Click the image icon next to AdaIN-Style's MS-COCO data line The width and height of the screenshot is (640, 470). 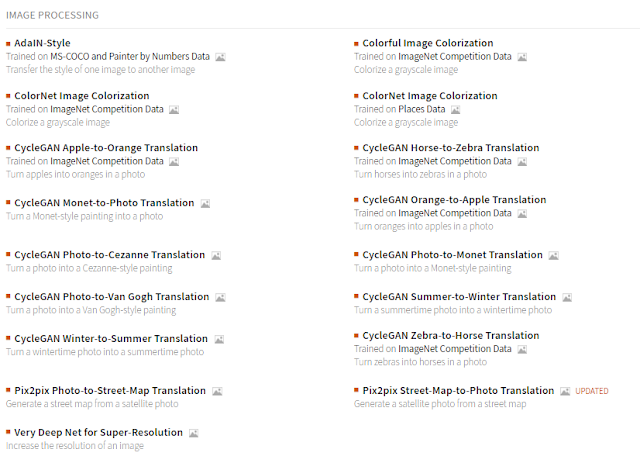pos(220,57)
